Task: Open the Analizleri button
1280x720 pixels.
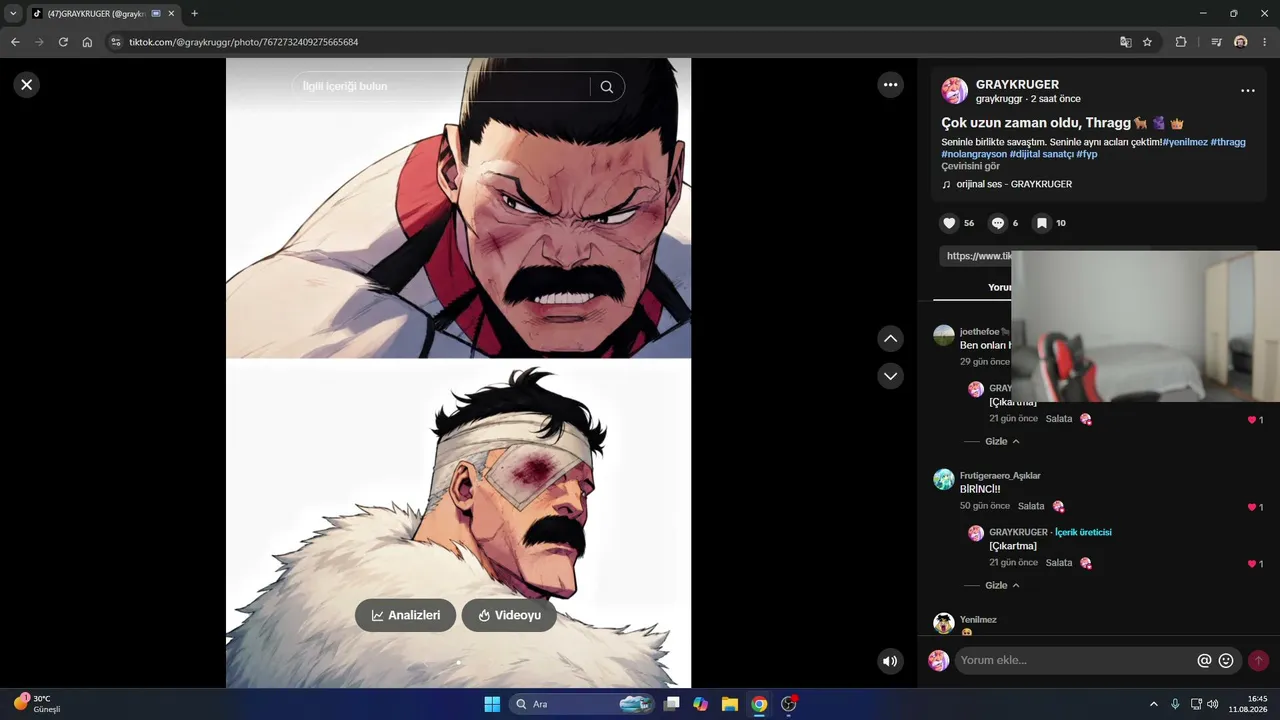Action: pyautogui.click(x=405, y=615)
